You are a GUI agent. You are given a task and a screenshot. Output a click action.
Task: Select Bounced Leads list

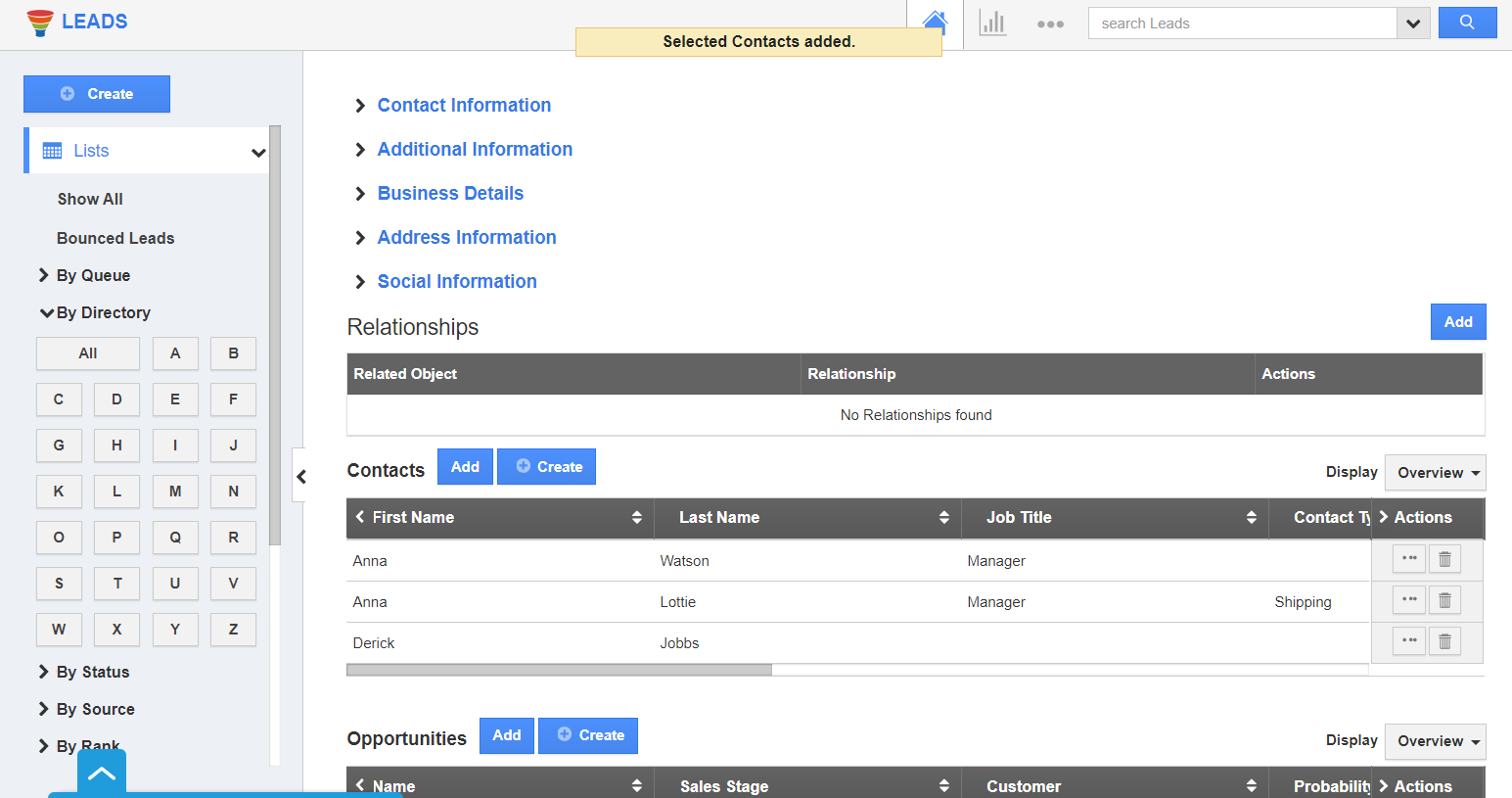click(x=115, y=238)
